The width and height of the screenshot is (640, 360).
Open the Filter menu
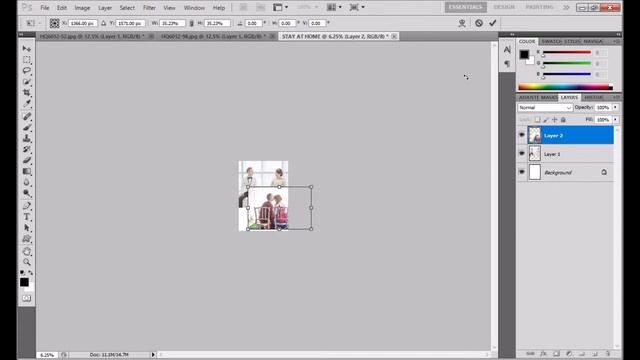coord(149,8)
